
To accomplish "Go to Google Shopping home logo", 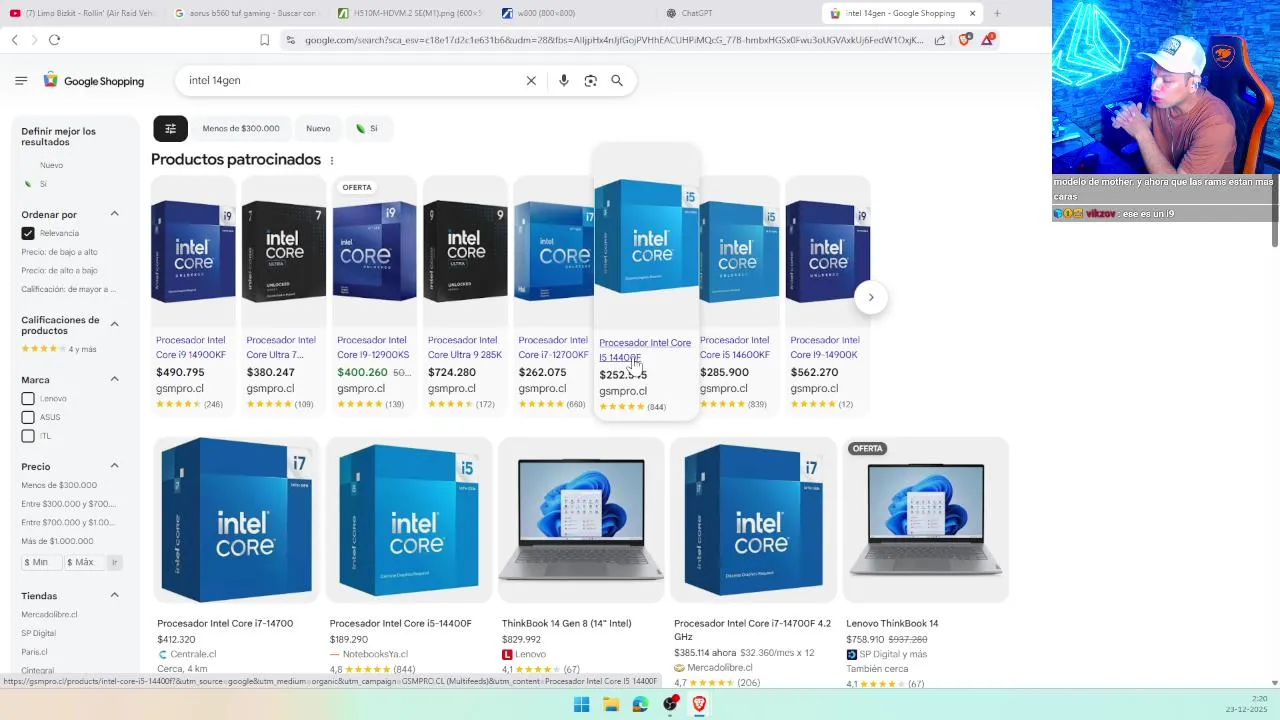I will (x=94, y=81).
